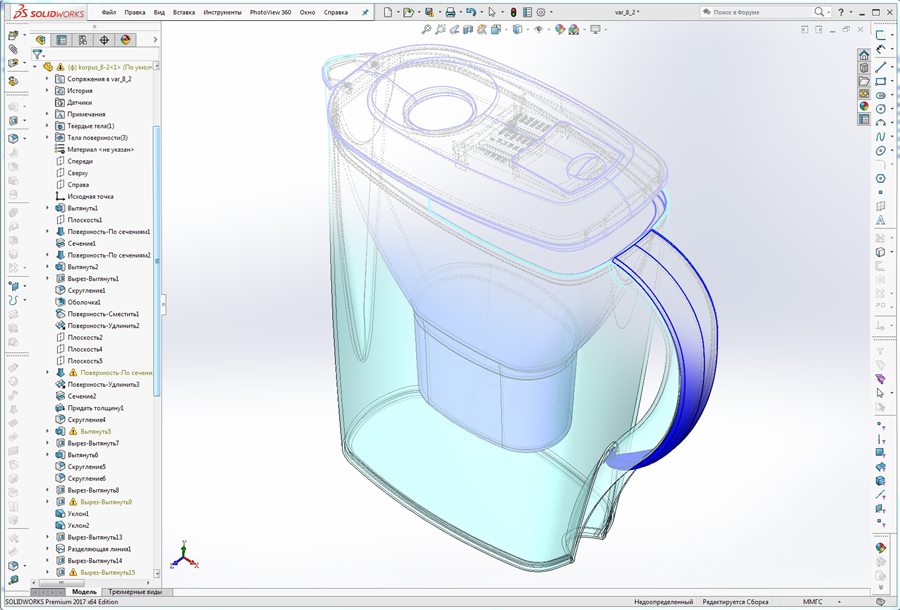Pin the menu bar with pushpin

point(365,12)
